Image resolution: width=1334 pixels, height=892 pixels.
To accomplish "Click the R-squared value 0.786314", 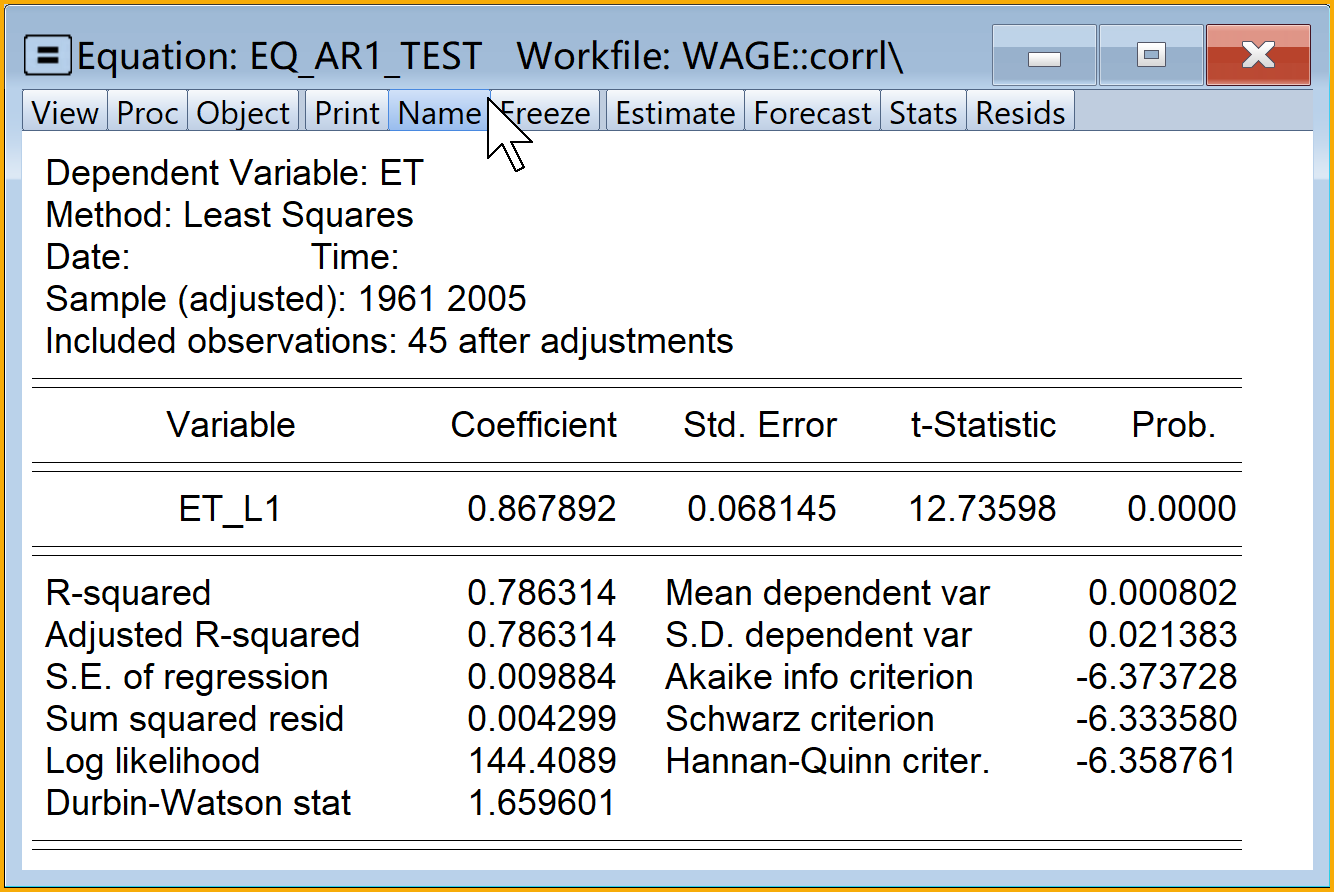I will (x=542, y=593).
